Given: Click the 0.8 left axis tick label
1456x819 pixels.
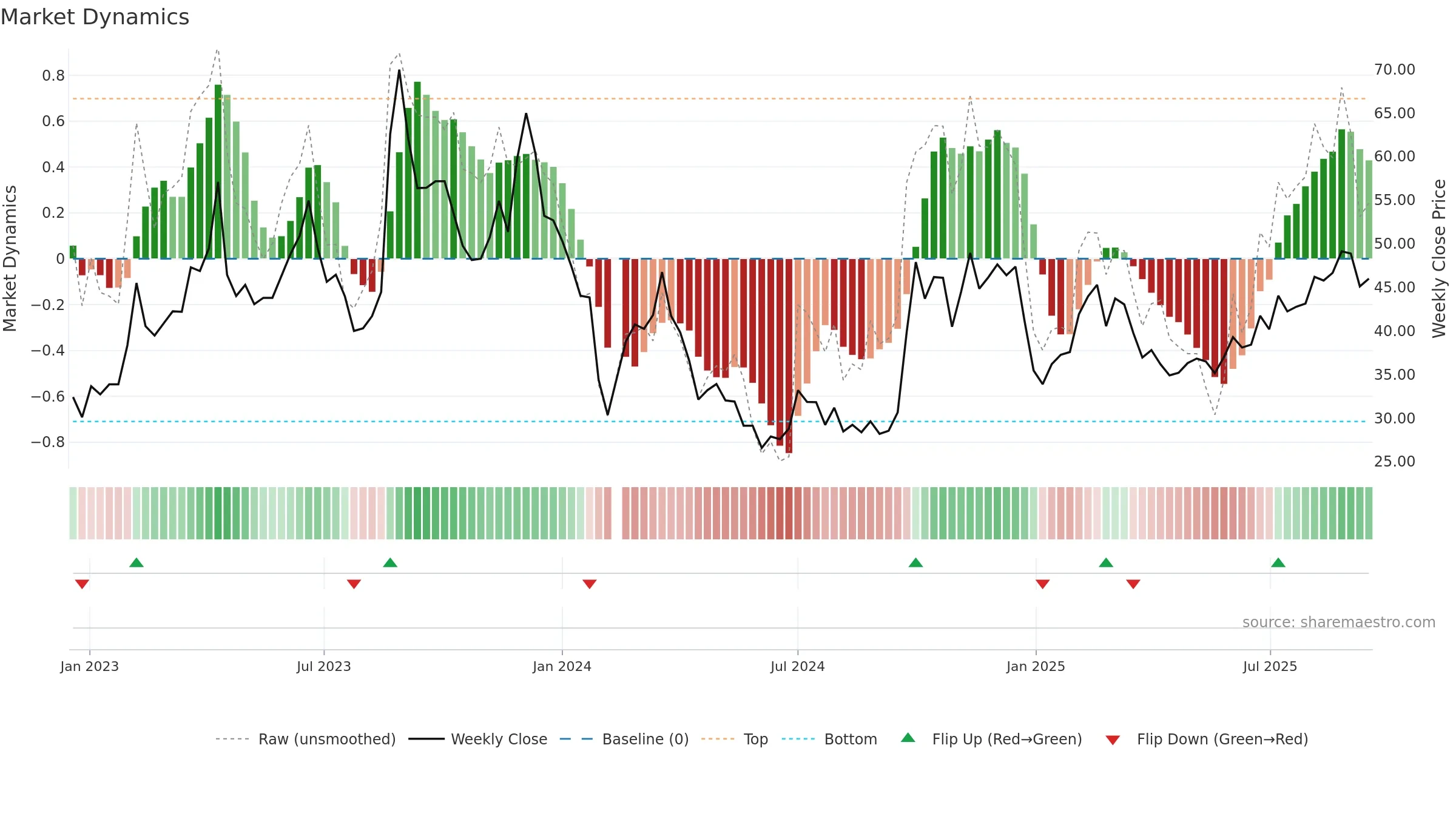Looking at the screenshot, I should point(53,76).
